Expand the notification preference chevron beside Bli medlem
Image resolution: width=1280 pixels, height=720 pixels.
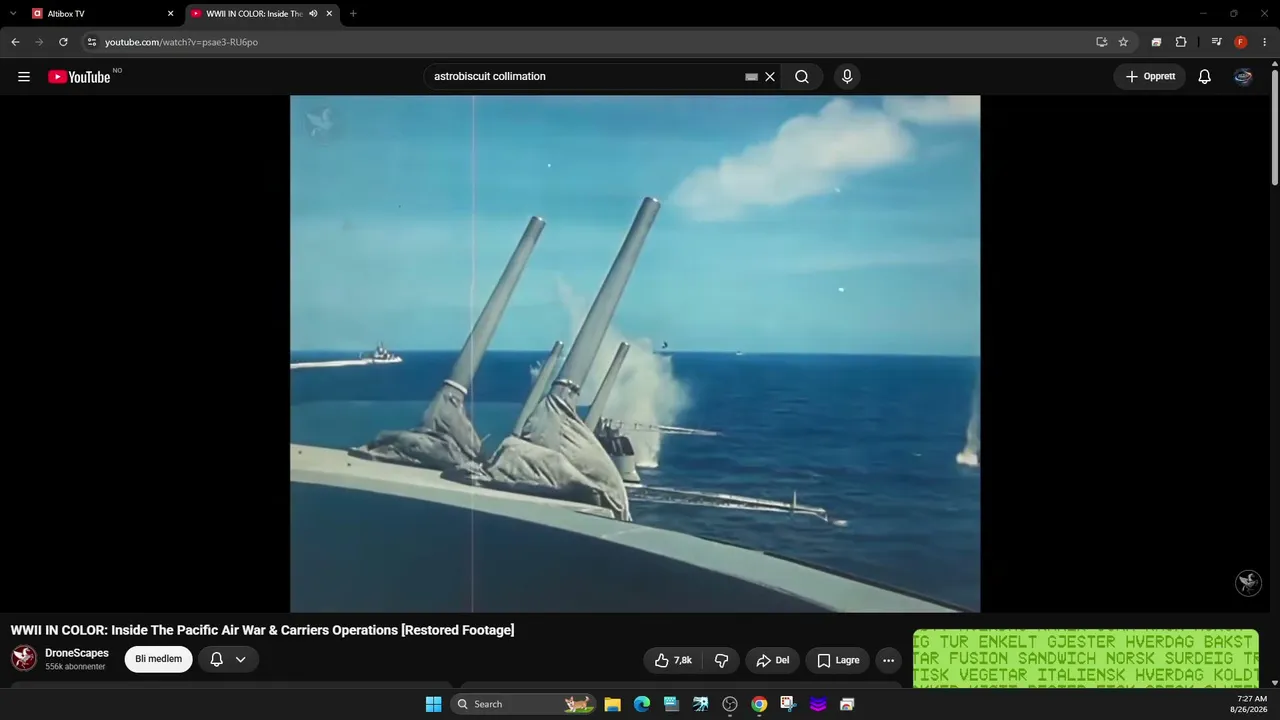tap(240, 660)
